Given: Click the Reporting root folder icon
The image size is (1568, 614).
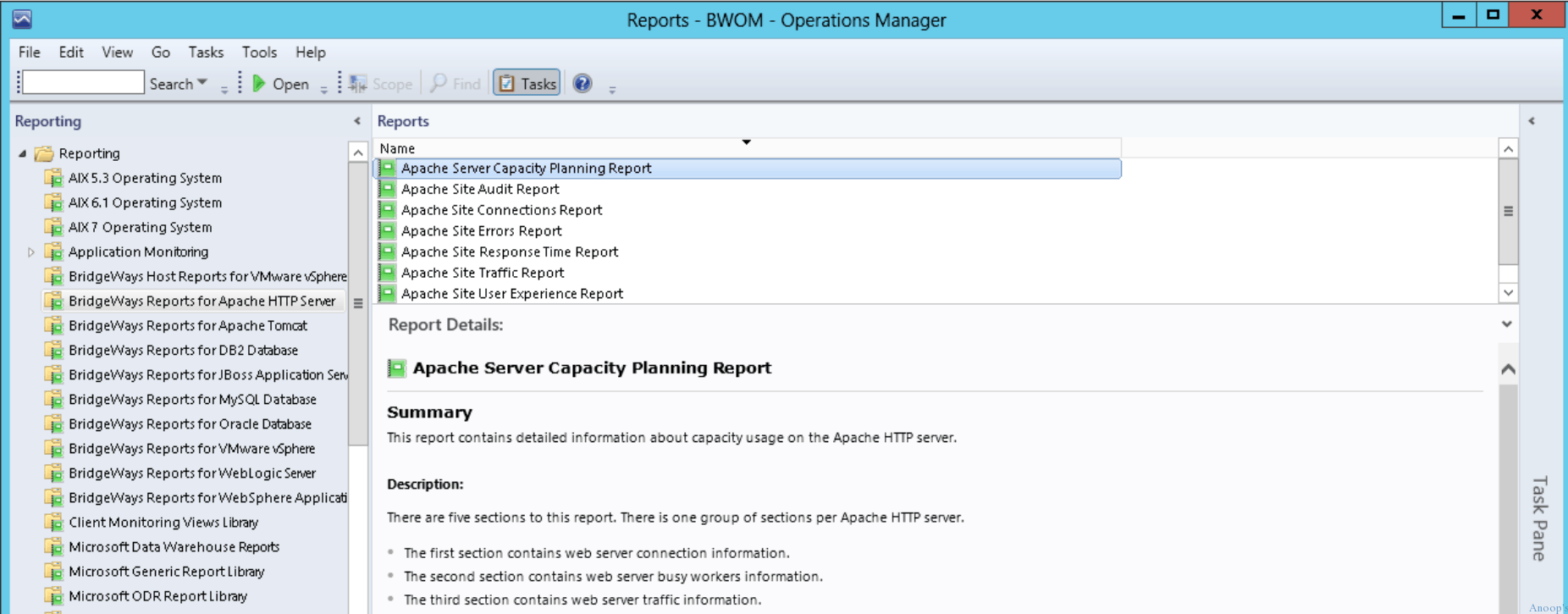Looking at the screenshot, I should [44, 153].
